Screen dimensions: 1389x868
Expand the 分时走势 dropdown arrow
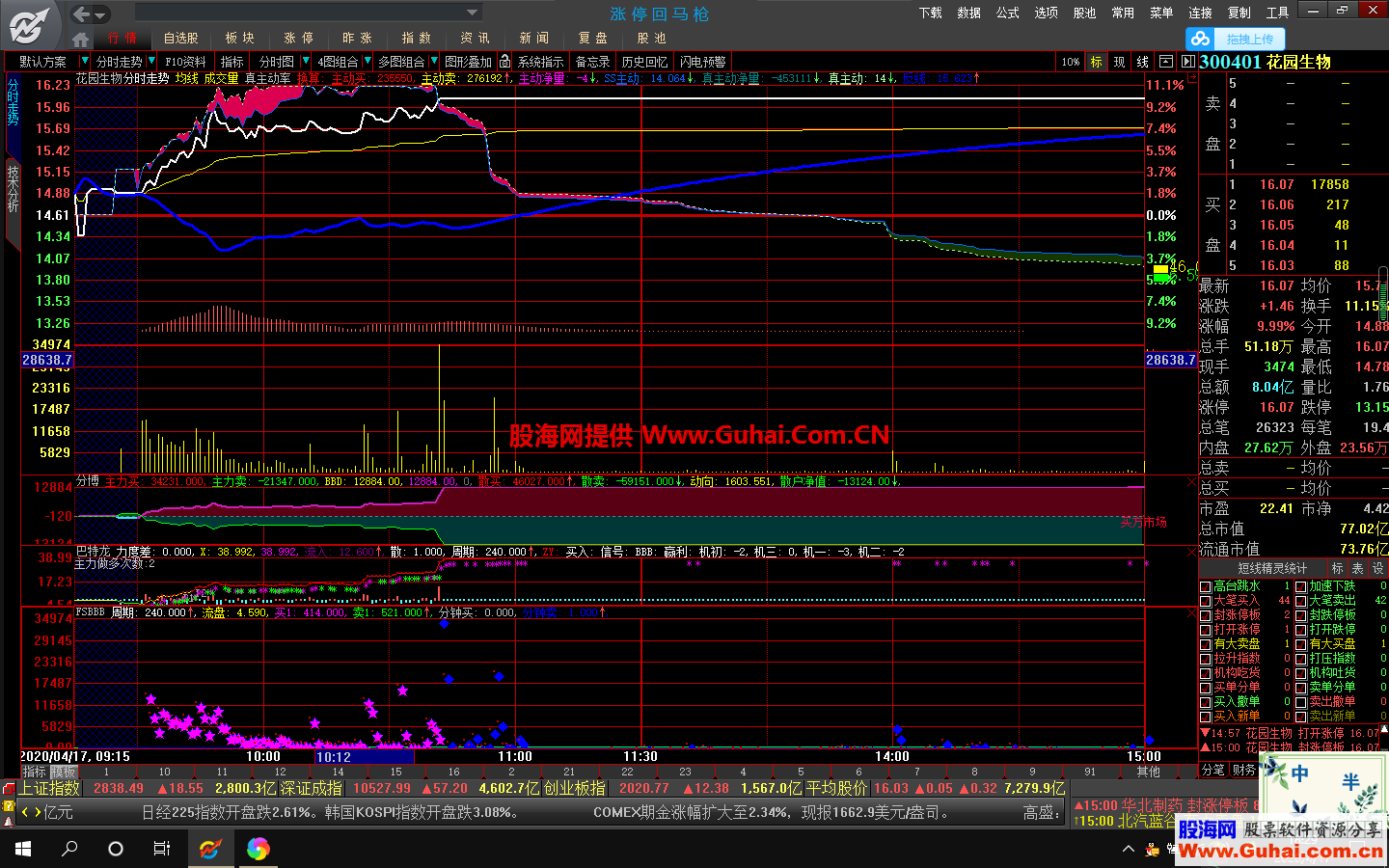(x=151, y=61)
